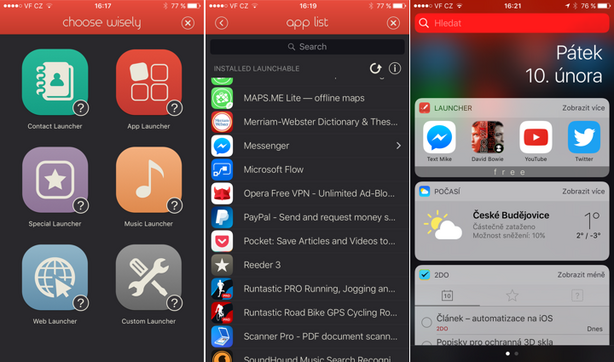
Task: Close the choose wisely screen
Action: [x=188, y=23]
